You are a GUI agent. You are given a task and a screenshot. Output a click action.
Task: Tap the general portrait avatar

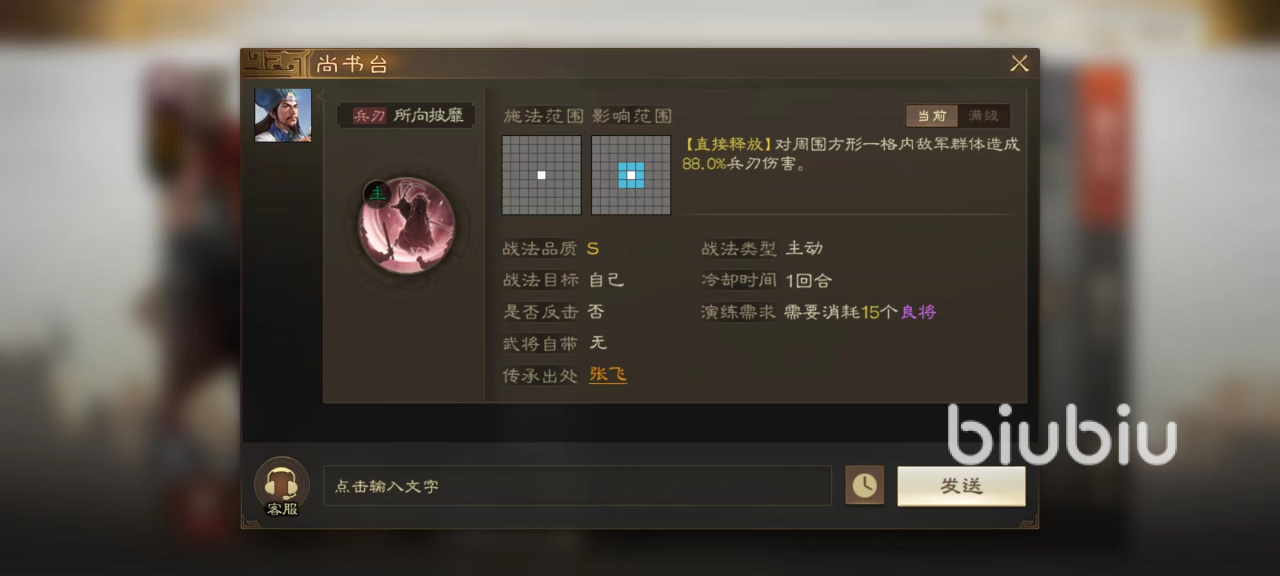coord(283,115)
